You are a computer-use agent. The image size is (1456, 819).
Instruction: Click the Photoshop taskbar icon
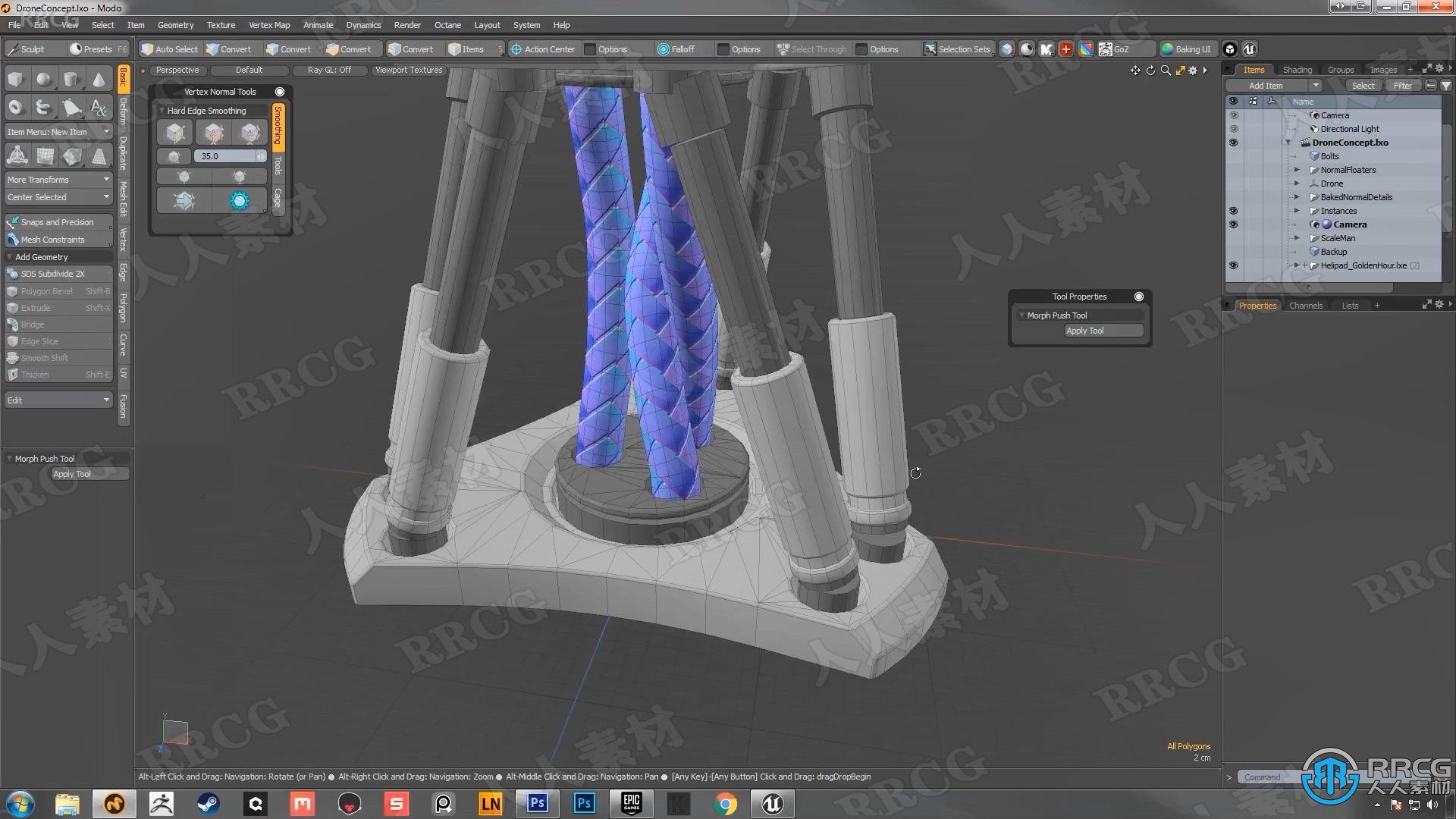click(x=537, y=802)
